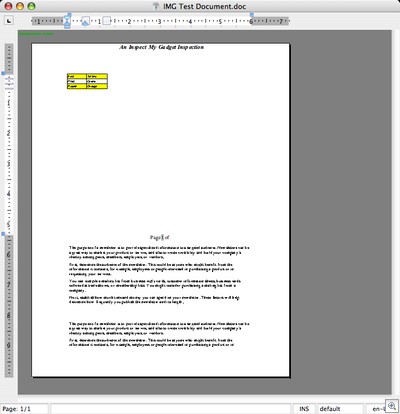Open the language field in status bar
This screenshot has height=414, width=400.
pyautogui.click(x=375, y=409)
